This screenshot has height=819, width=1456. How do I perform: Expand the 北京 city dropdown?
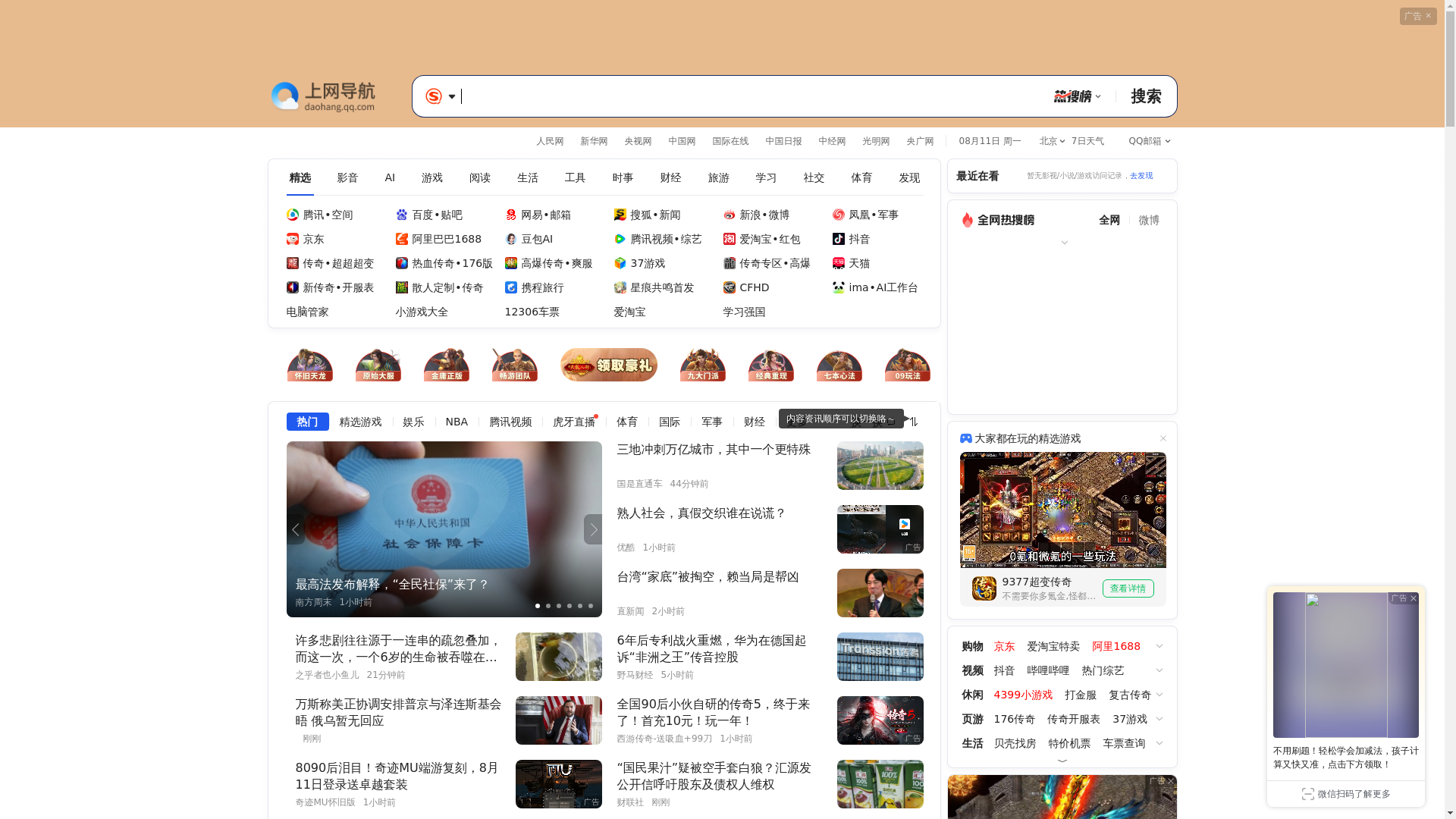[x=1052, y=141]
